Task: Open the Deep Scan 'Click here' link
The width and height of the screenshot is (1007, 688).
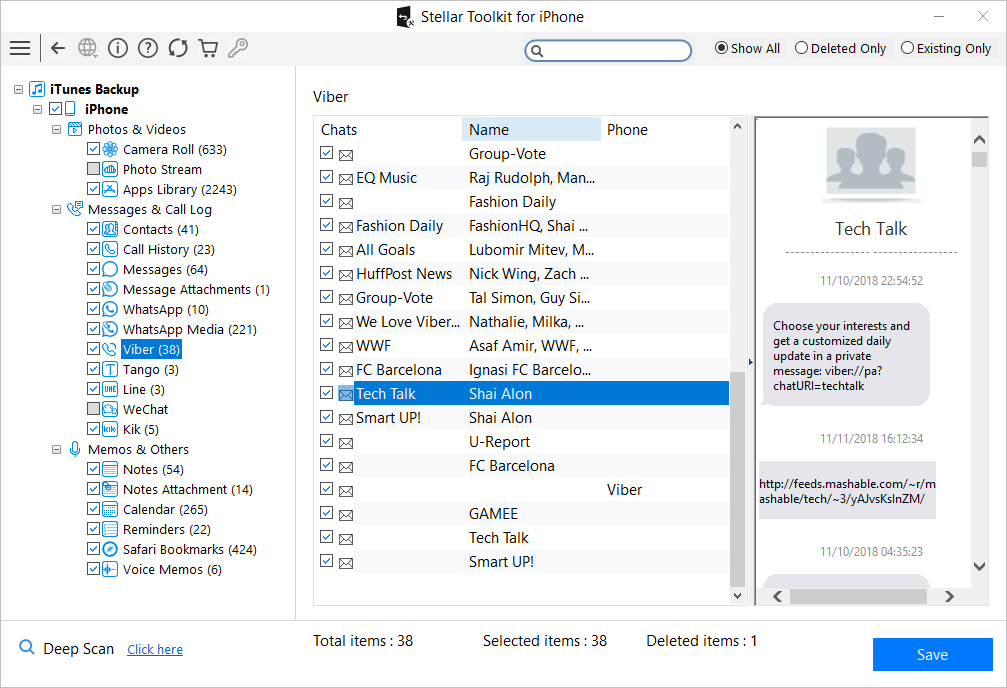Action: [x=155, y=649]
